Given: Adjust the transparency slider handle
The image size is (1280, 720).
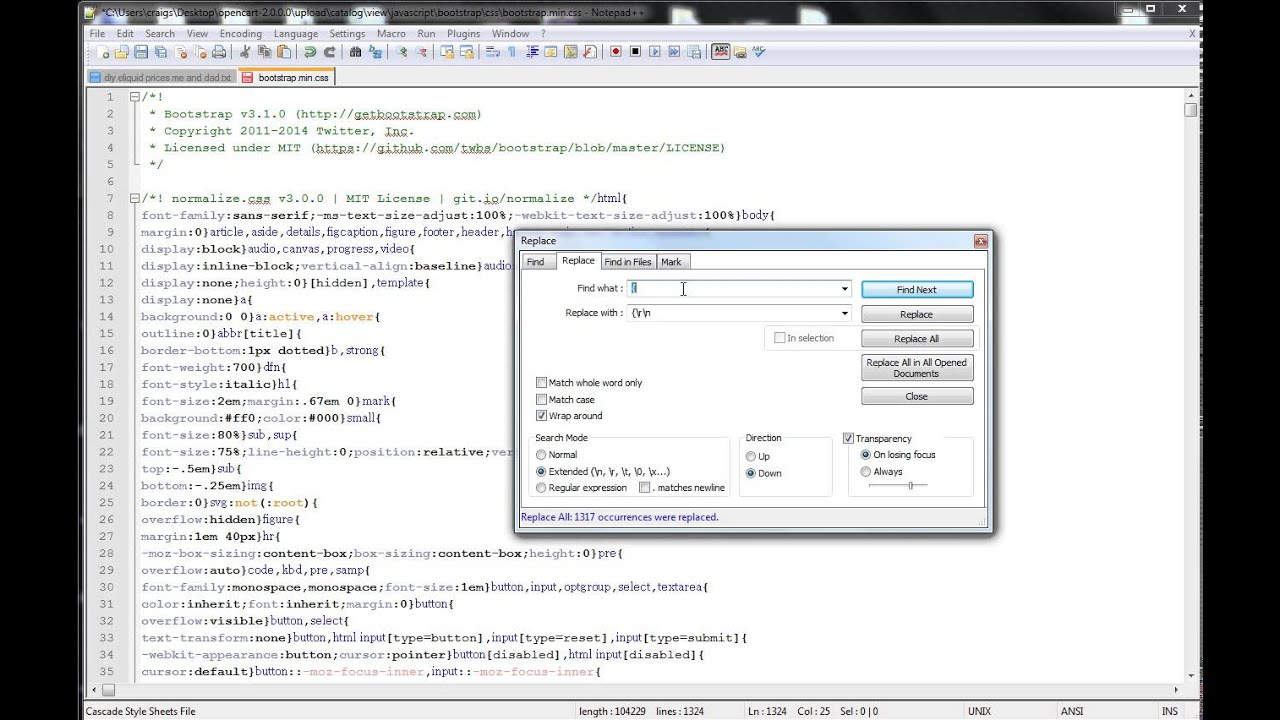Looking at the screenshot, I should 910,486.
